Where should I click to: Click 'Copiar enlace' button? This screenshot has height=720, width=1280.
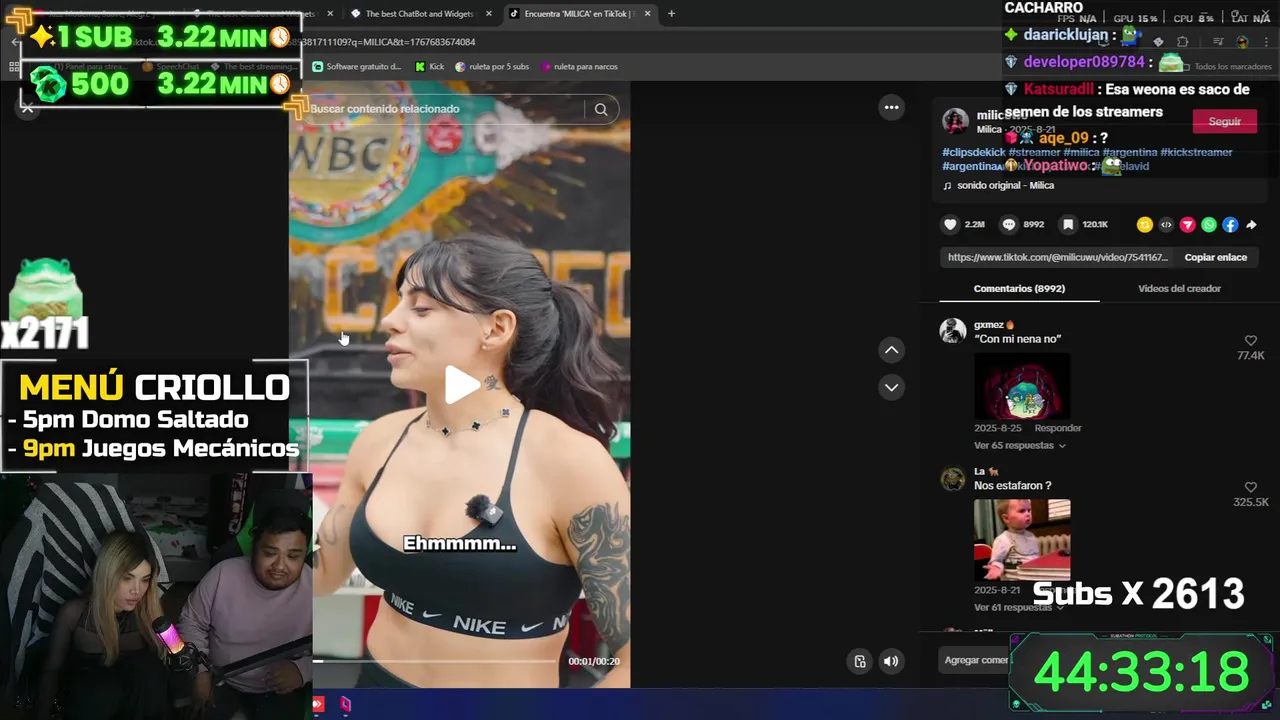click(1215, 257)
